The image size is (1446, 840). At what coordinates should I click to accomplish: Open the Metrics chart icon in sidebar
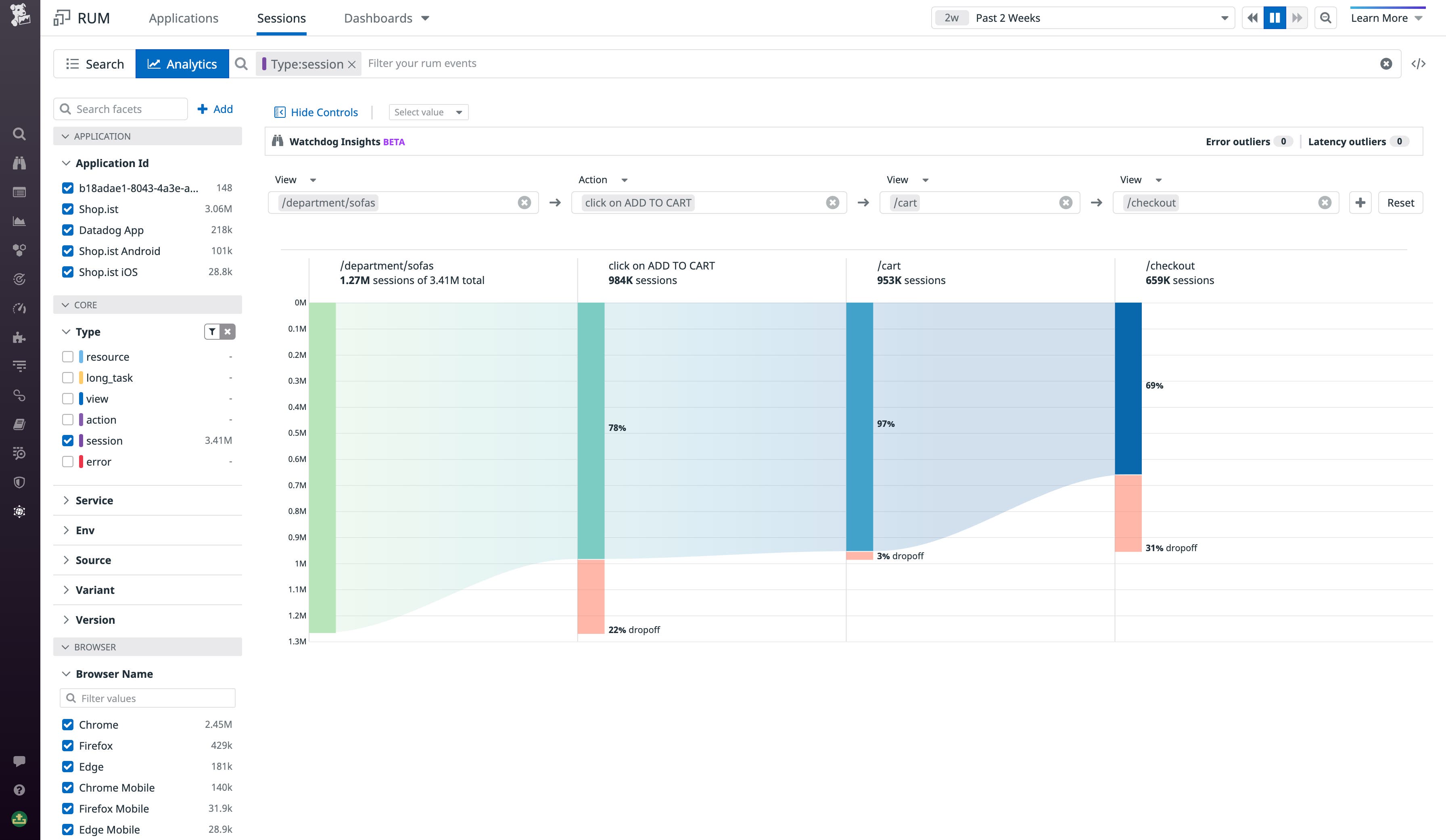click(x=19, y=220)
